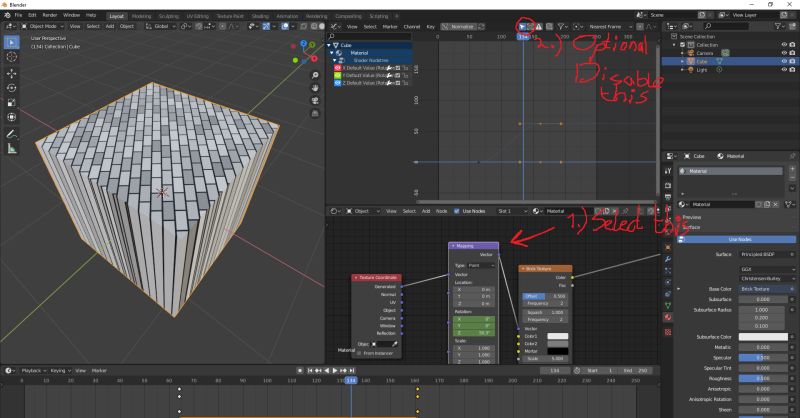Hide the Collection in viewport via eye

point(784,45)
